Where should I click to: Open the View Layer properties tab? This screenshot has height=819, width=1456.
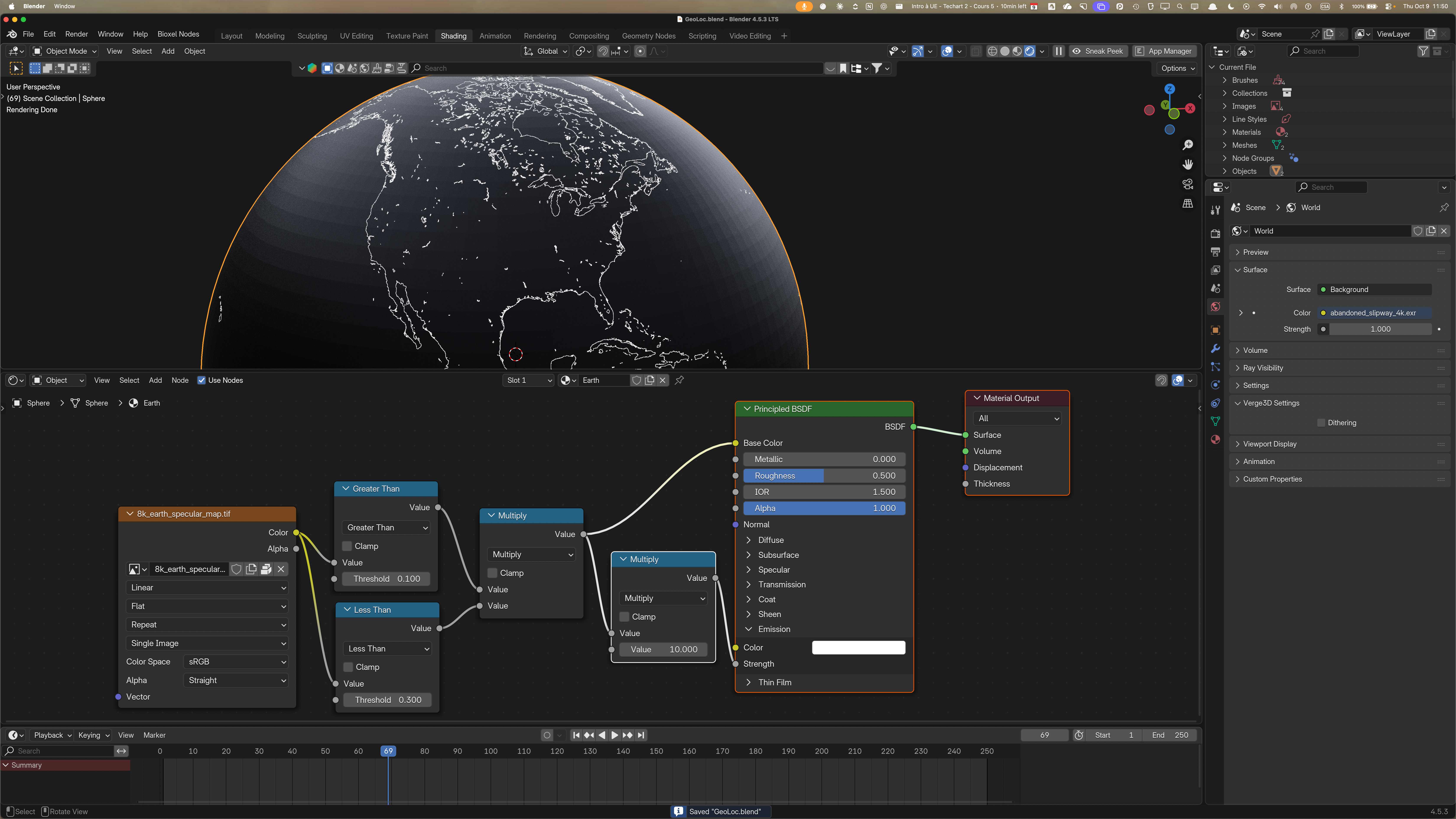click(x=1215, y=270)
